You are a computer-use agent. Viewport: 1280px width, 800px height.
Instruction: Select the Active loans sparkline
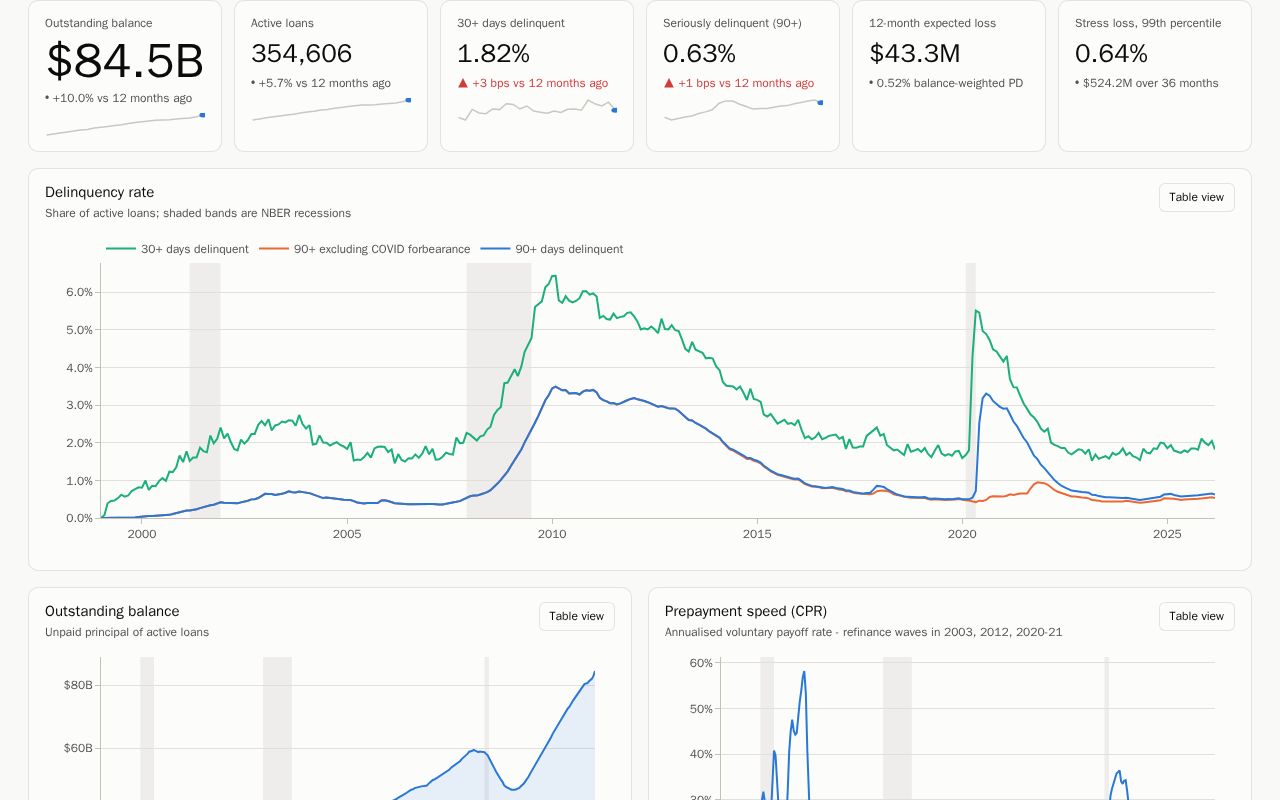click(331, 110)
